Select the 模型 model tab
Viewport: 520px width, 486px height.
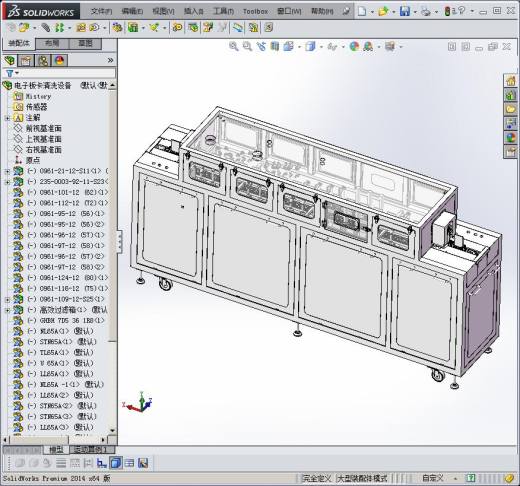pyautogui.click(x=56, y=450)
